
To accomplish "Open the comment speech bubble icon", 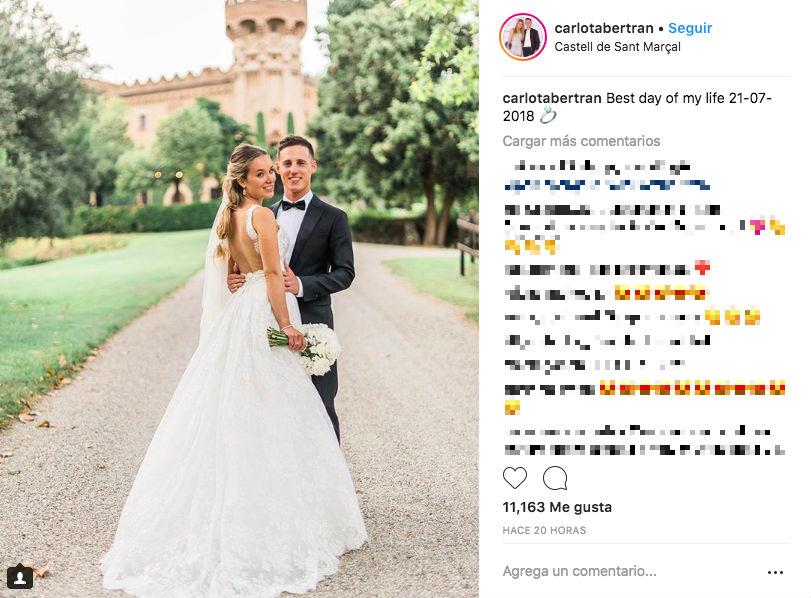I will coord(555,478).
